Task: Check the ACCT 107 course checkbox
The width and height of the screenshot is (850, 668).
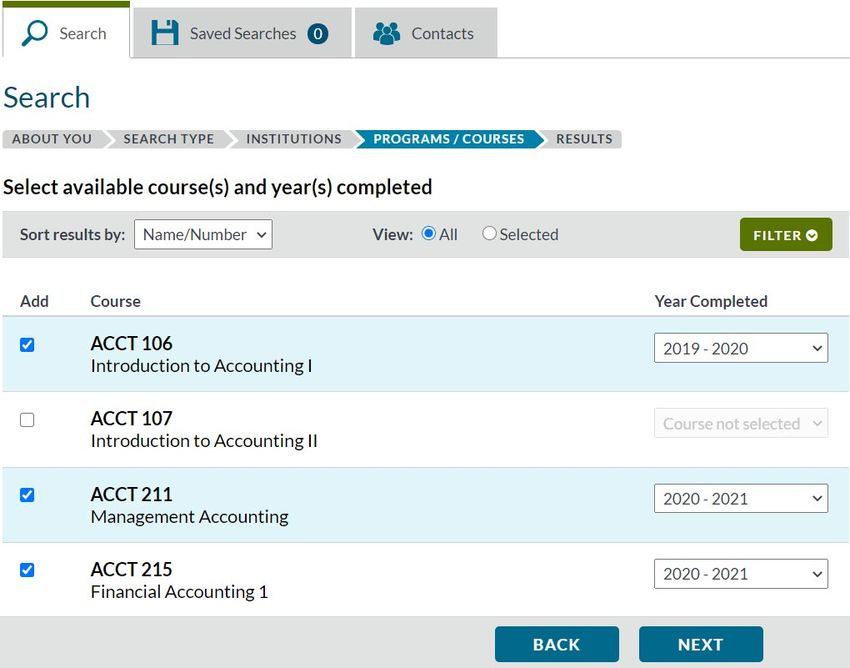Action: click(27, 420)
